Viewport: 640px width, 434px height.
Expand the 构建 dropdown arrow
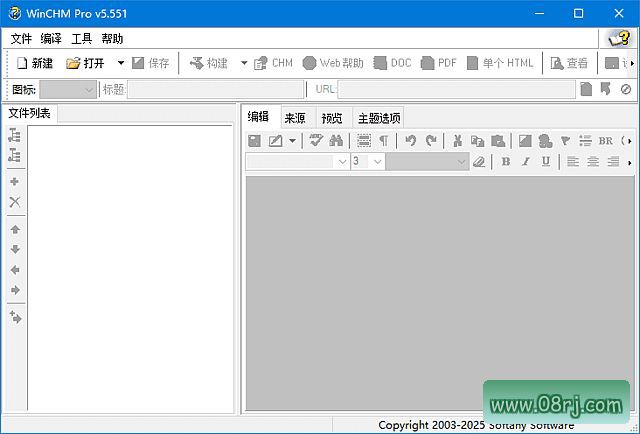tap(244, 63)
